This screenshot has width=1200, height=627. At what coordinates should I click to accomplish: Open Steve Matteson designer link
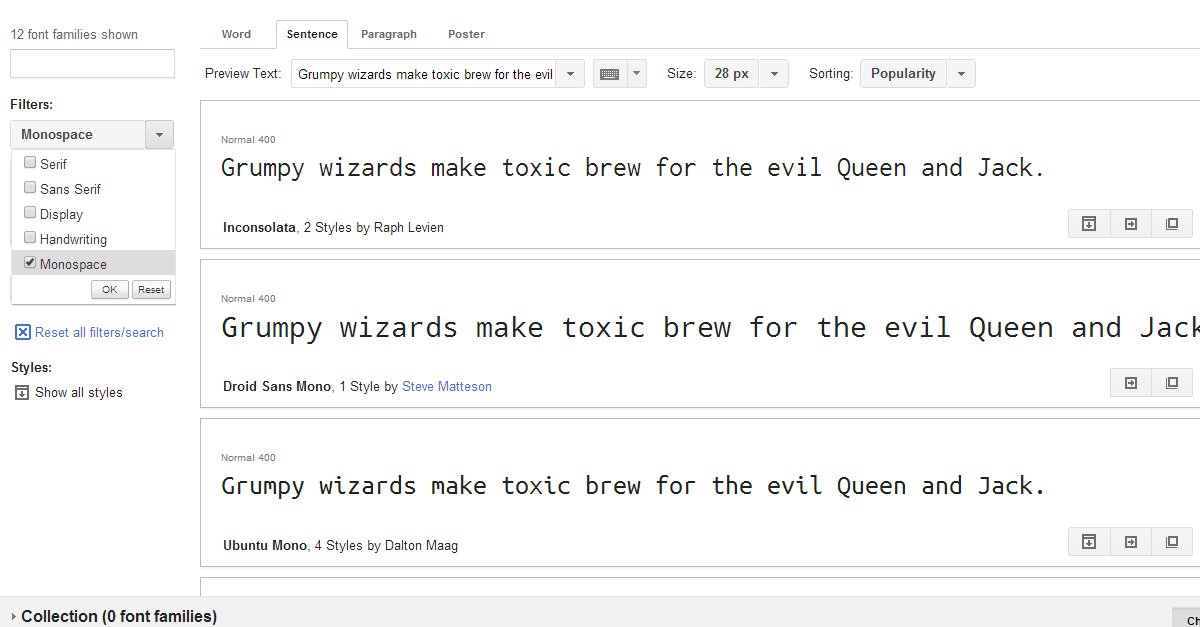[x=446, y=387]
